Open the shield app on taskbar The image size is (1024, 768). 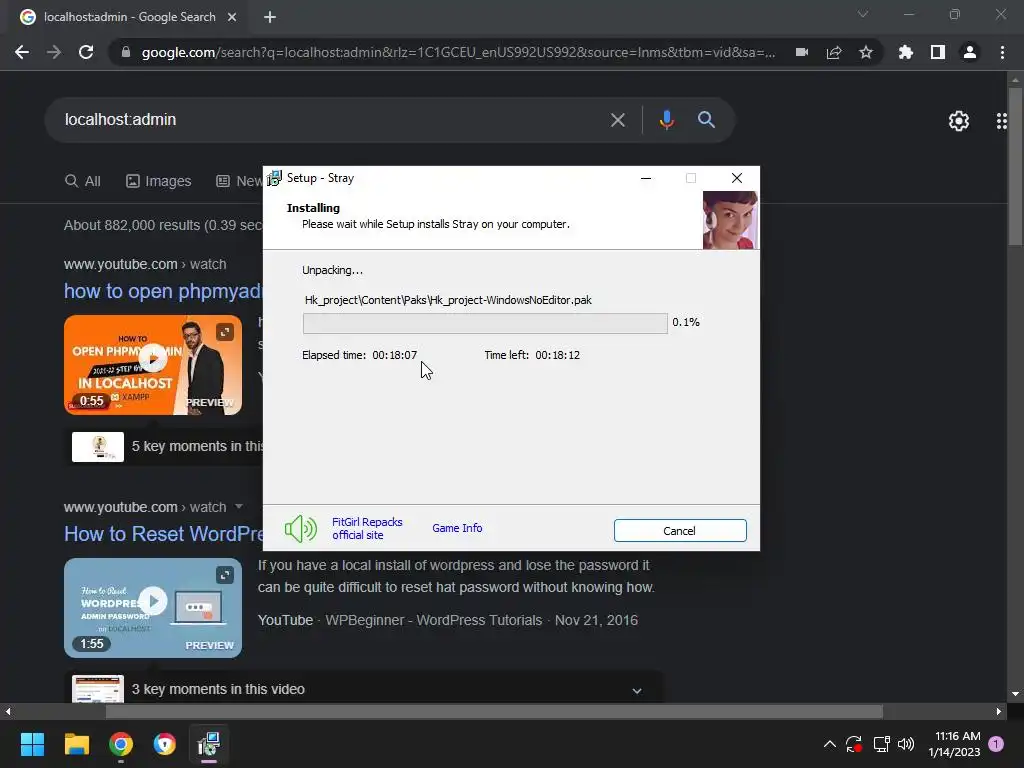(x=165, y=744)
